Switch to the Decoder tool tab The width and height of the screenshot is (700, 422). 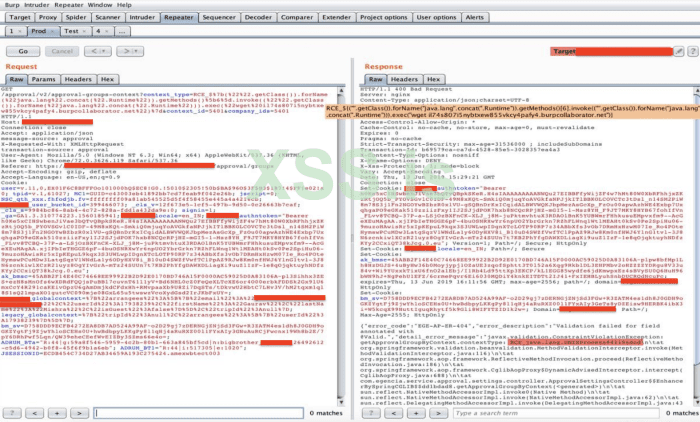coord(258,17)
